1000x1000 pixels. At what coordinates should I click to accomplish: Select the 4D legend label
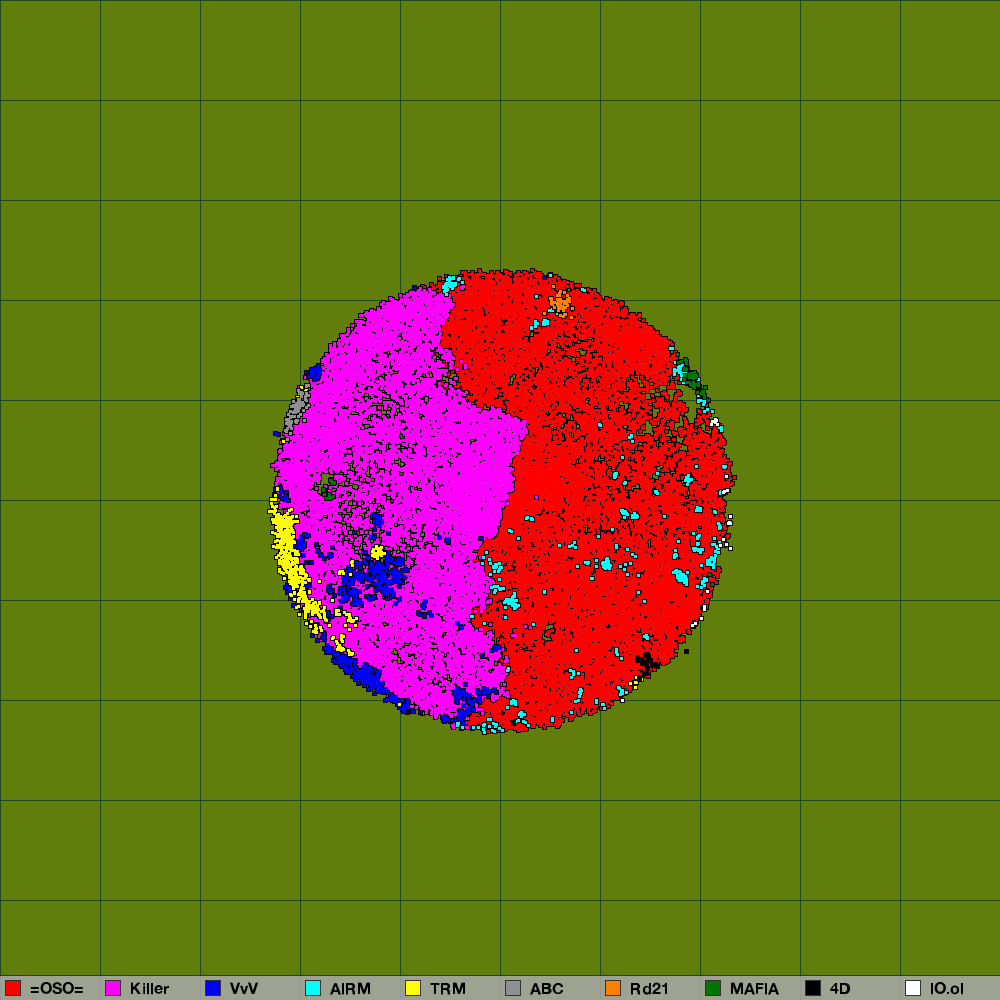(840, 989)
